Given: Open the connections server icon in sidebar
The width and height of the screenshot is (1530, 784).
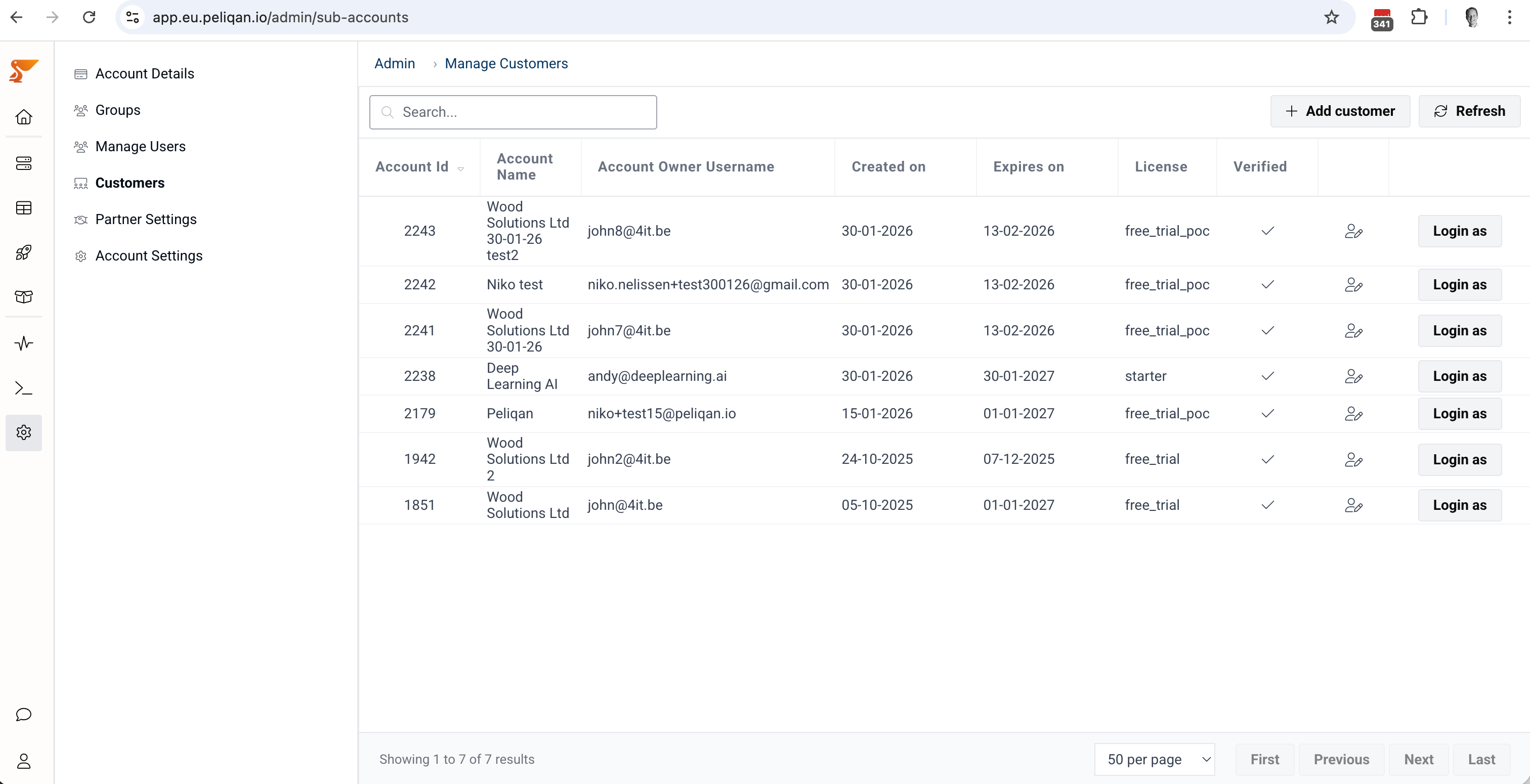Looking at the screenshot, I should point(24,163).
